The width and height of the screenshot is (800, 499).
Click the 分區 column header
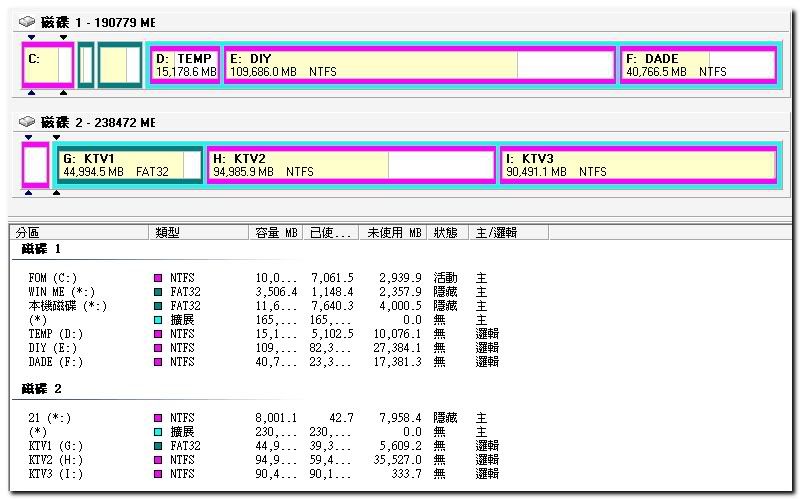79,233
